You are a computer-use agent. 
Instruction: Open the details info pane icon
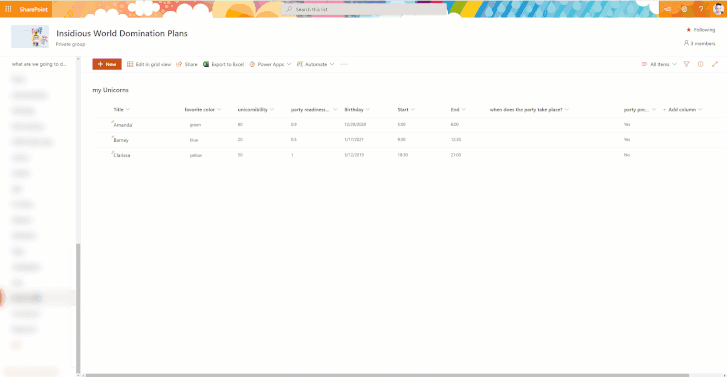(x=701, y=64)
